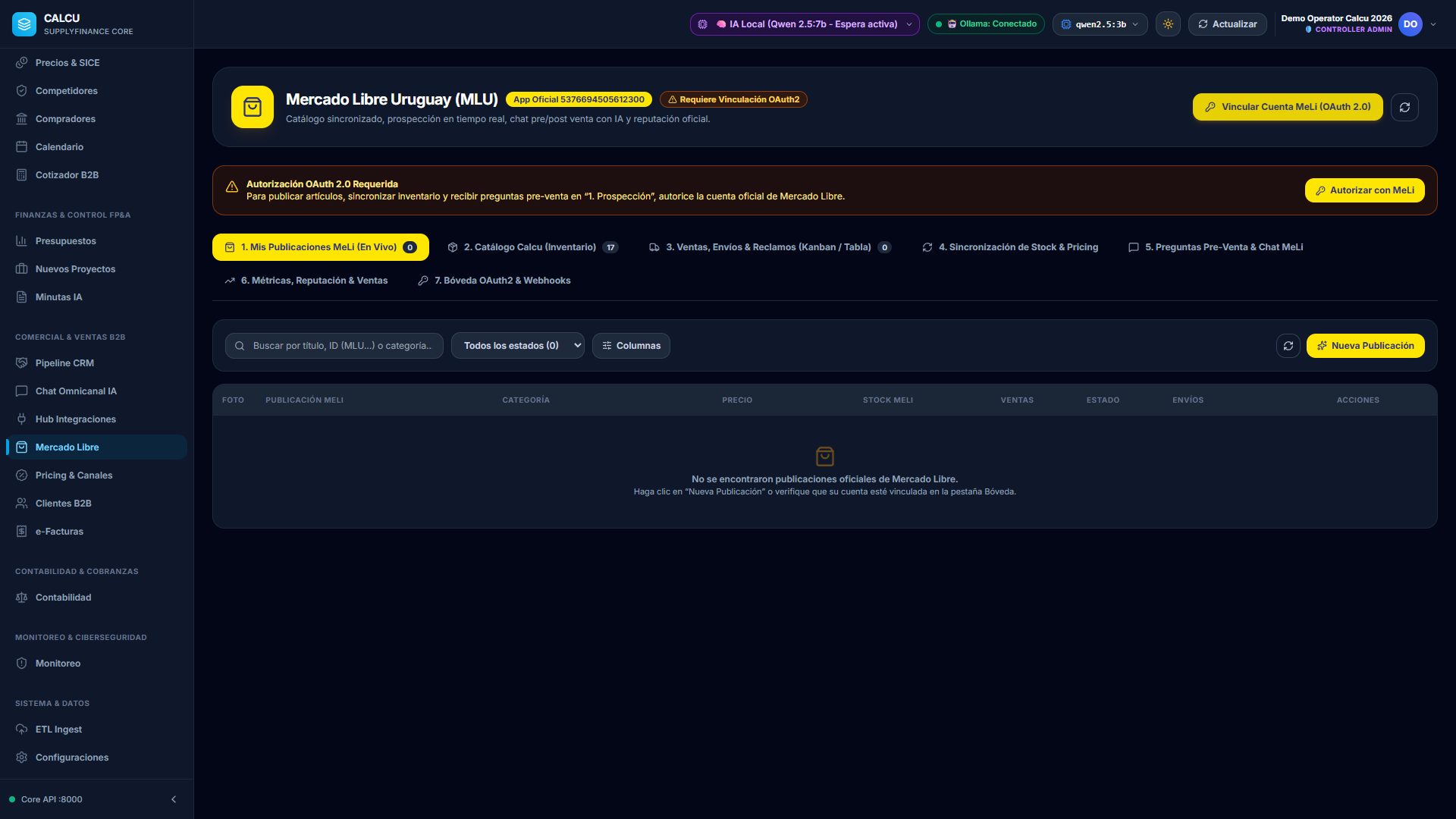1456x819 pixels.
Task: Open Configuraciones settings
Action: click(96, 758)
